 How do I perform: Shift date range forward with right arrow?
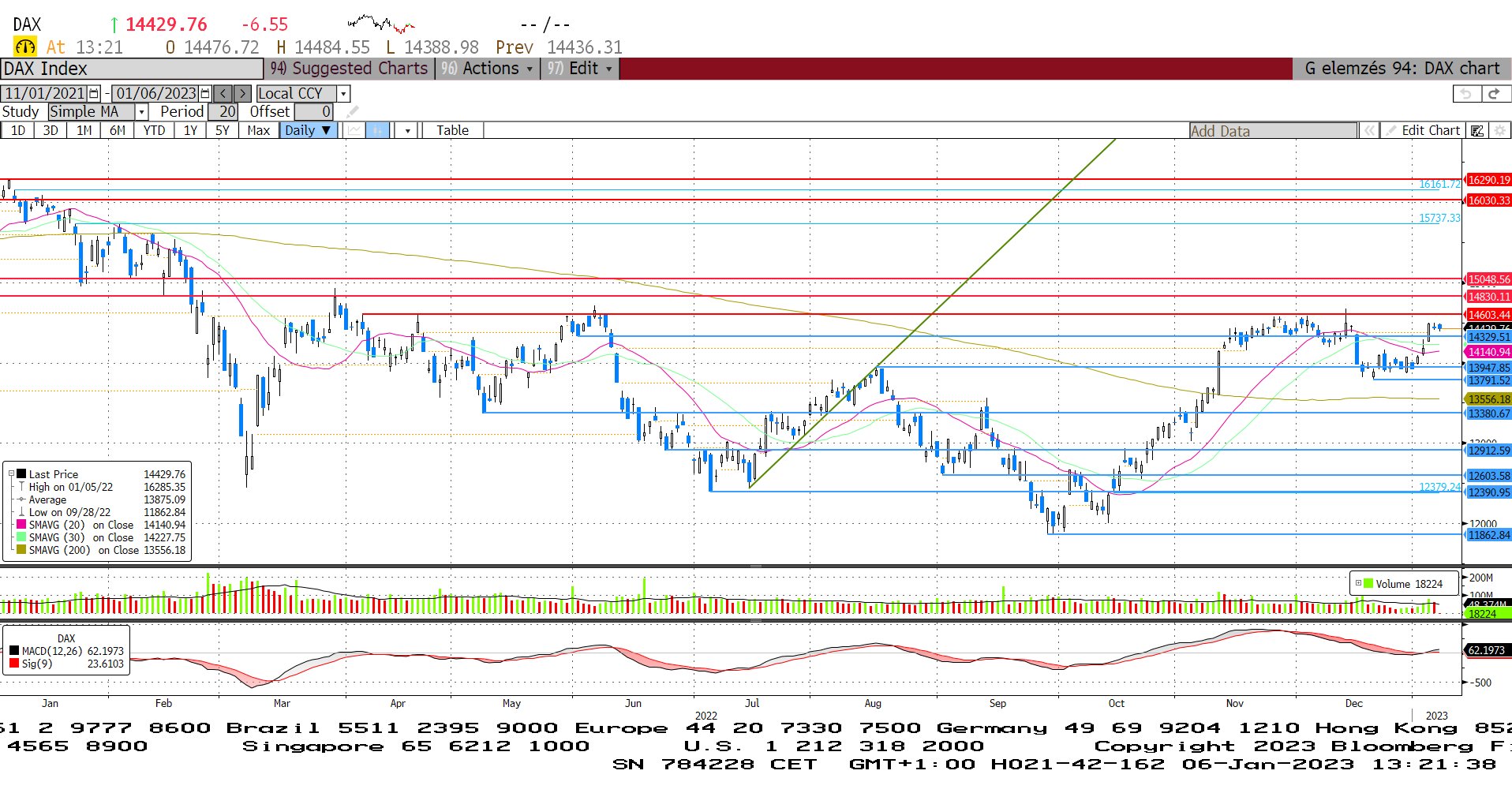[x=242, y=93]
